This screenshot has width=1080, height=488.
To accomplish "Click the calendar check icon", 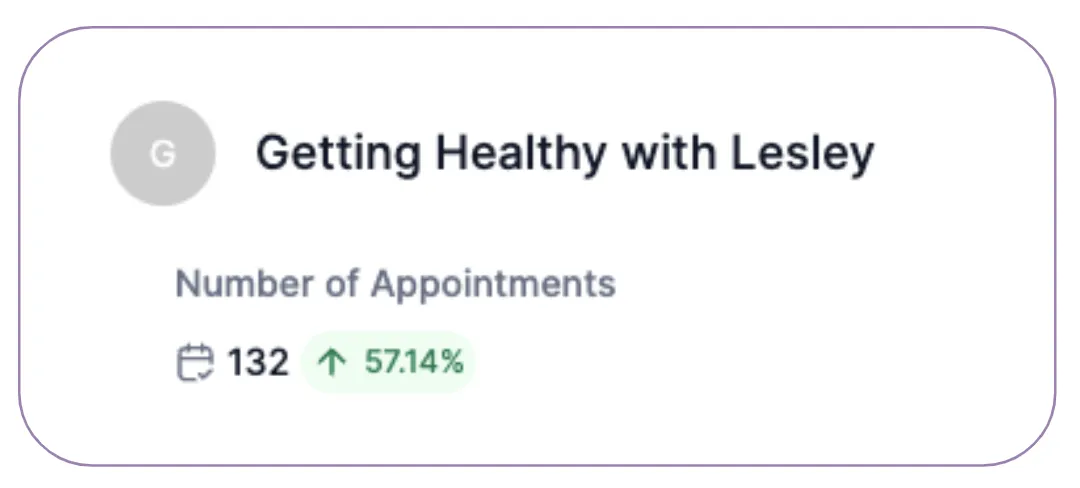I will pyautogui.click(x=196, y=362).
